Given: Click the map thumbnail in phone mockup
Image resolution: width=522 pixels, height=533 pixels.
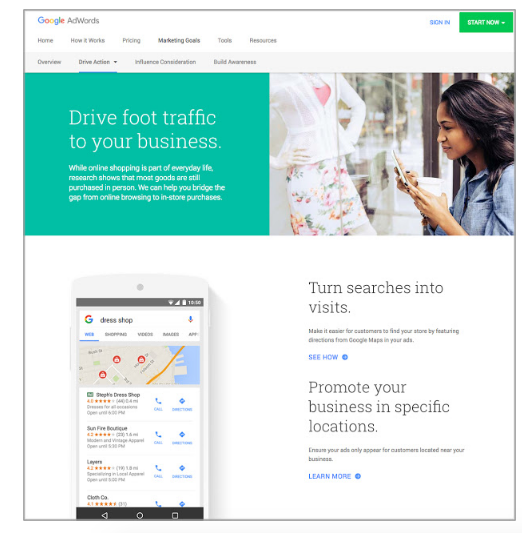Looking at the screenshot, I should 140,365.
